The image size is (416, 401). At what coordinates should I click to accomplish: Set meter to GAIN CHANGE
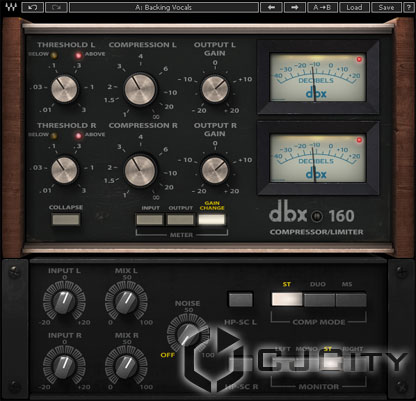212,220
